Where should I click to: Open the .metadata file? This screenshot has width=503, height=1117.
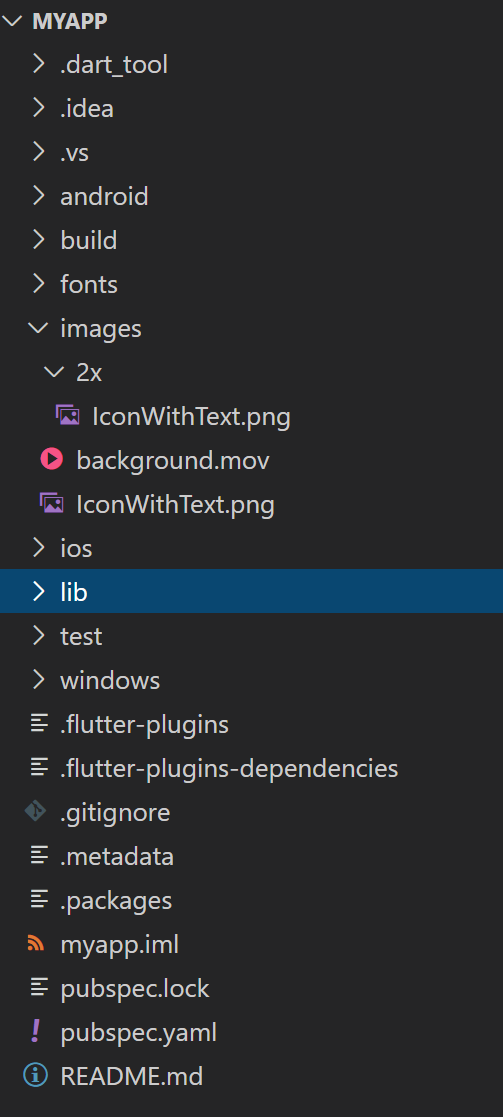click(252, 856)
